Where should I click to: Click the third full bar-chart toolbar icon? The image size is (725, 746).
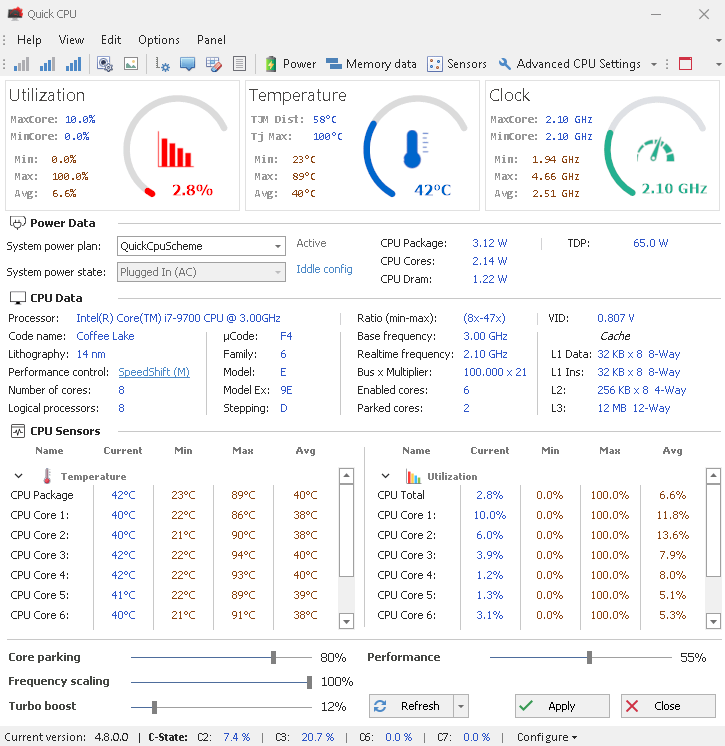(73, 64)
